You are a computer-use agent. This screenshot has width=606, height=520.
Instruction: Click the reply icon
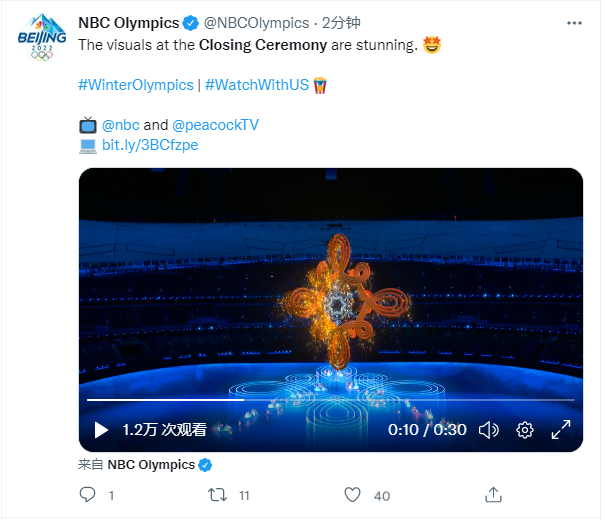pos(88,495)
